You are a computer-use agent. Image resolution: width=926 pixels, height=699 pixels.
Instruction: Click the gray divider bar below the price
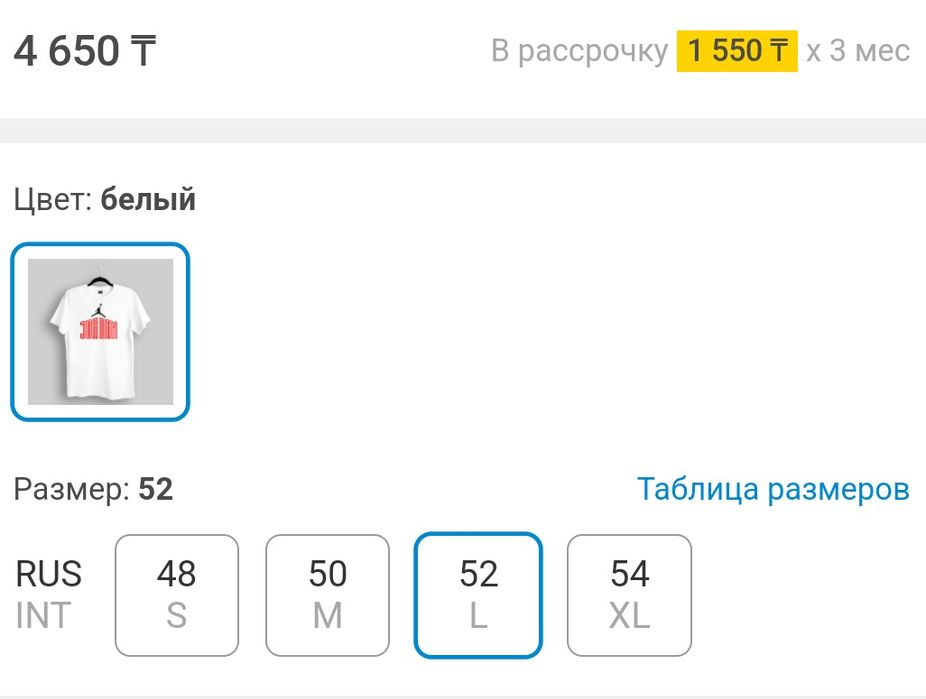[463, 130]
